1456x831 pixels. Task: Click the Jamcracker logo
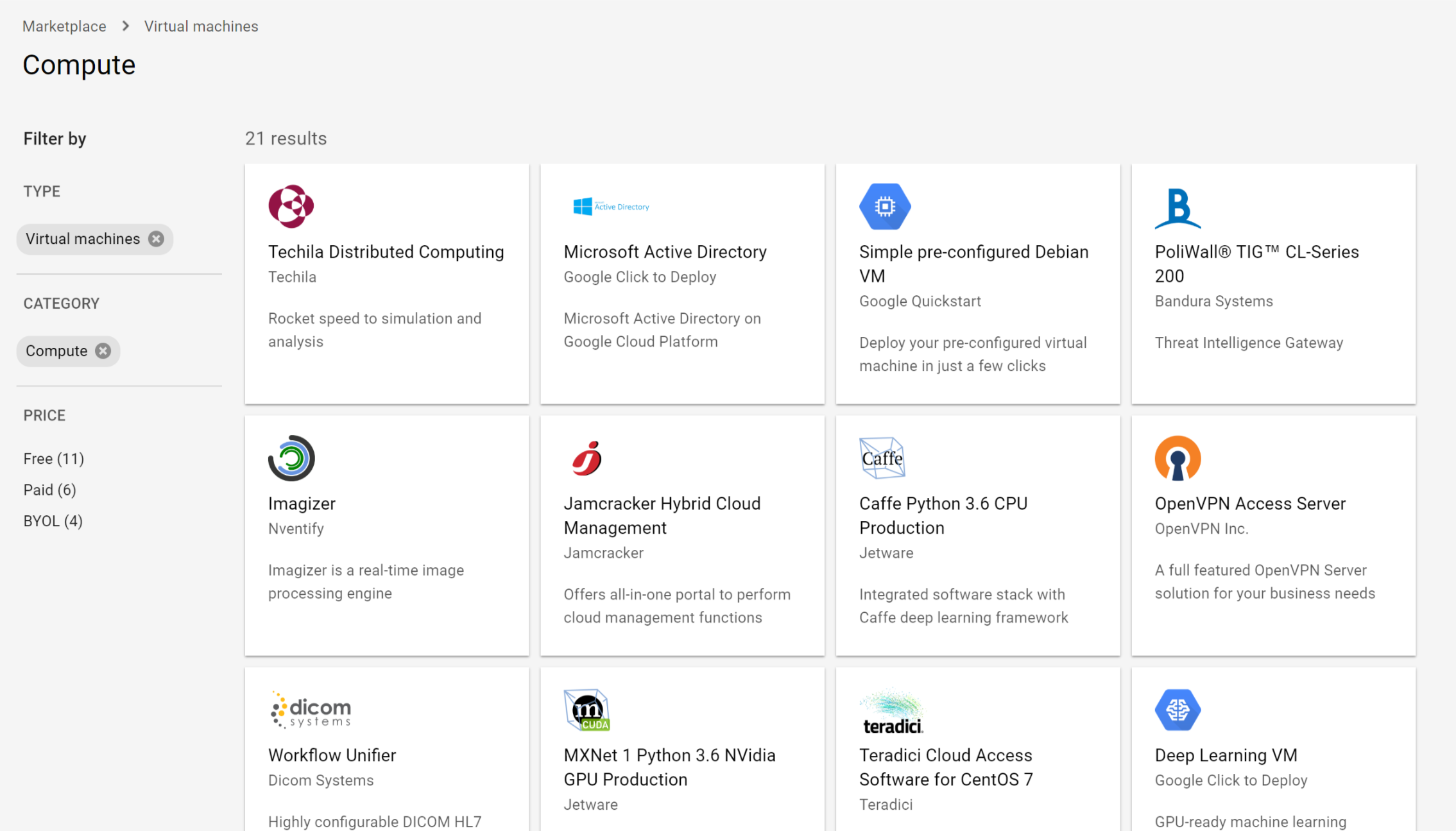pos(588,458)
